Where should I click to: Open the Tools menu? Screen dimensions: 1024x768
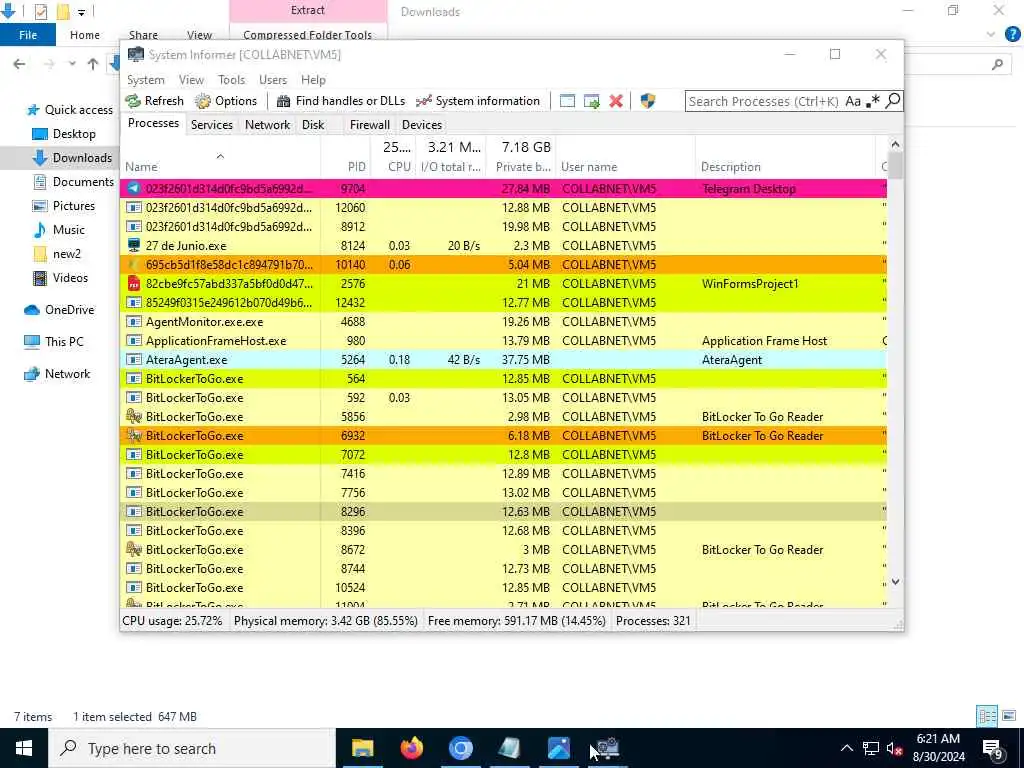231,80
